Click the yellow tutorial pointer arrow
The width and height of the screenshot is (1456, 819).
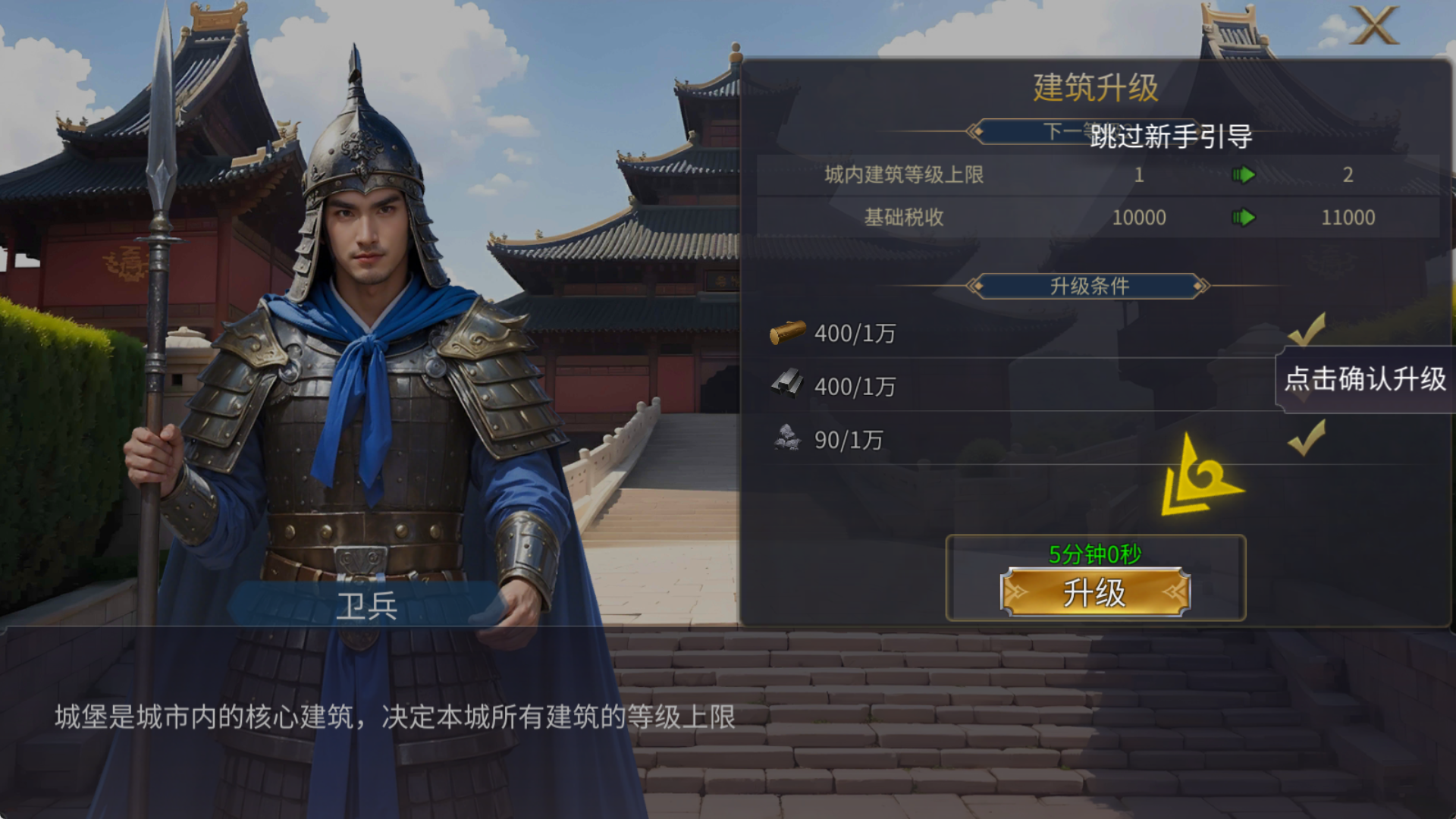1201,476
